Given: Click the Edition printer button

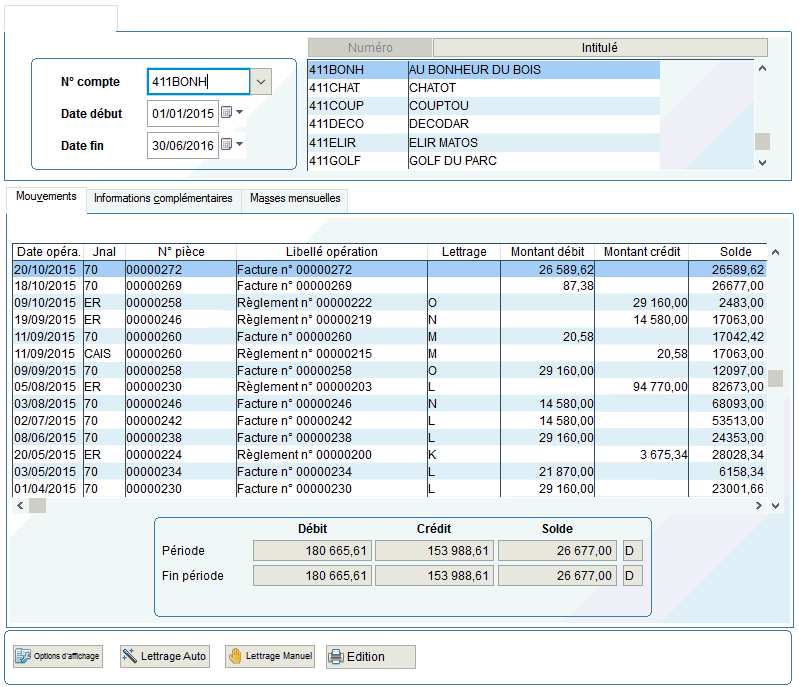Looking at the screenshot, I should coord(370,656).
